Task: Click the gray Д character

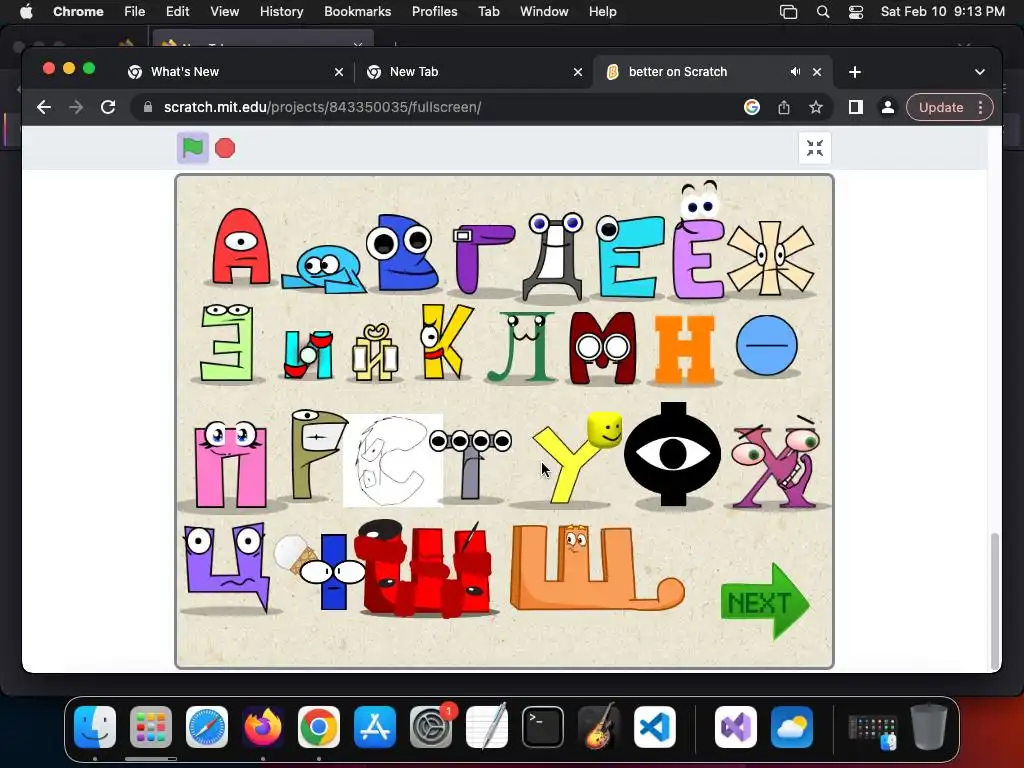Action: (553, 257)
